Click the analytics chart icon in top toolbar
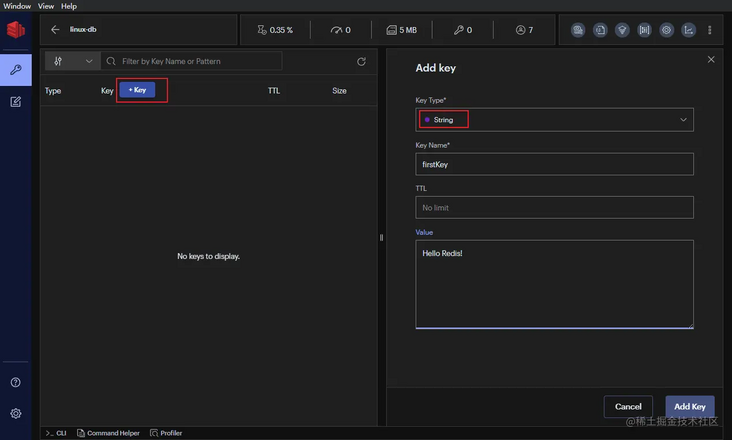The height and width of the screenshot is (440, 732). click(x=688, y=30)
